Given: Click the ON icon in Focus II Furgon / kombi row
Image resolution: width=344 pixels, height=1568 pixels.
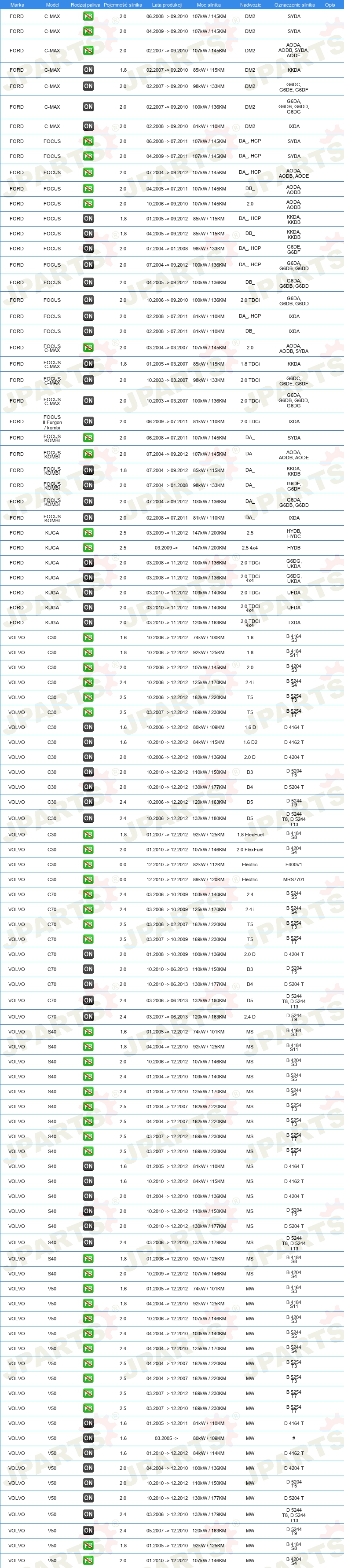Looking at the screenshot, I should tap(88, 421).
